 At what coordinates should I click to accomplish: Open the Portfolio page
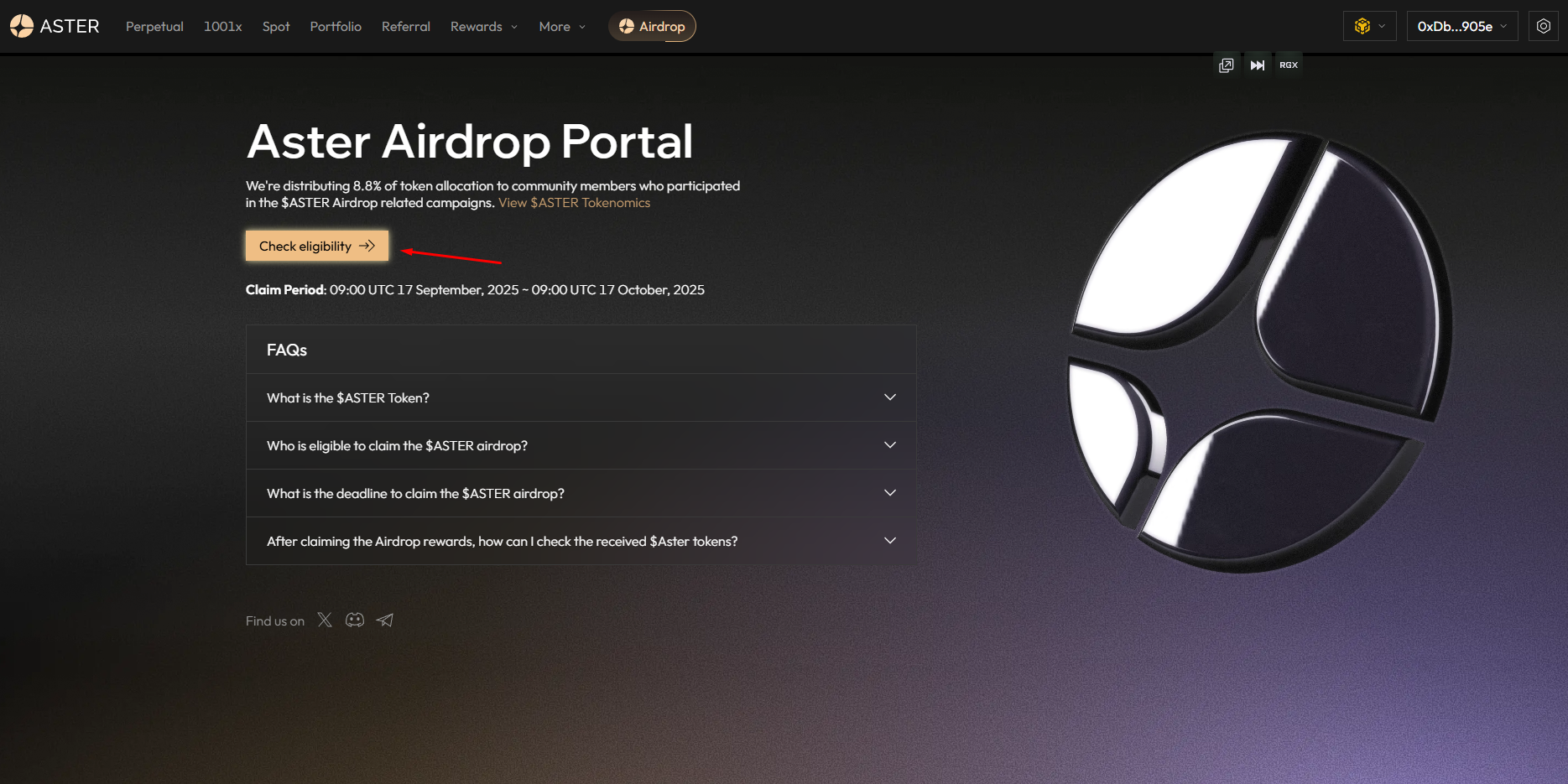click(x=336, y=27)
